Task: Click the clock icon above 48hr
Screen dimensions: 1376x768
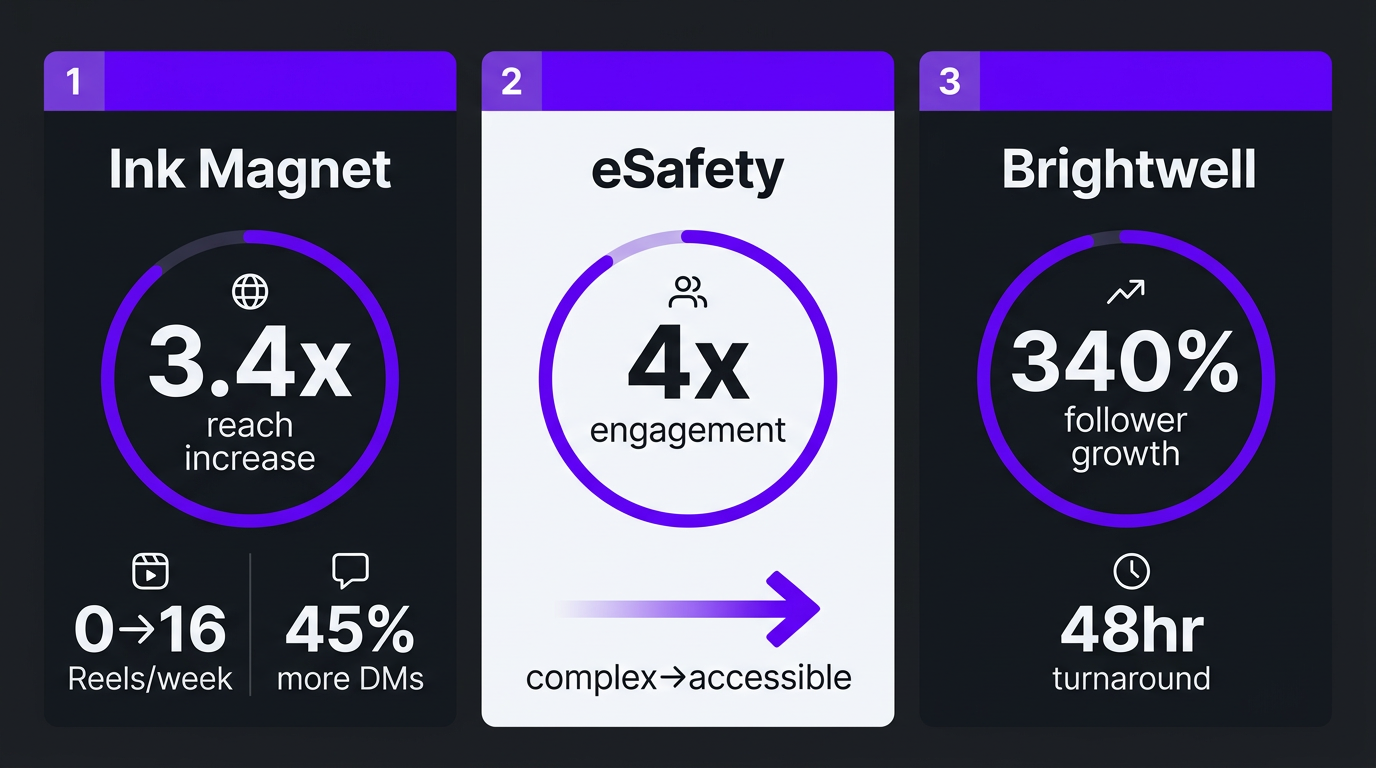Action: tap(1131, 571)
